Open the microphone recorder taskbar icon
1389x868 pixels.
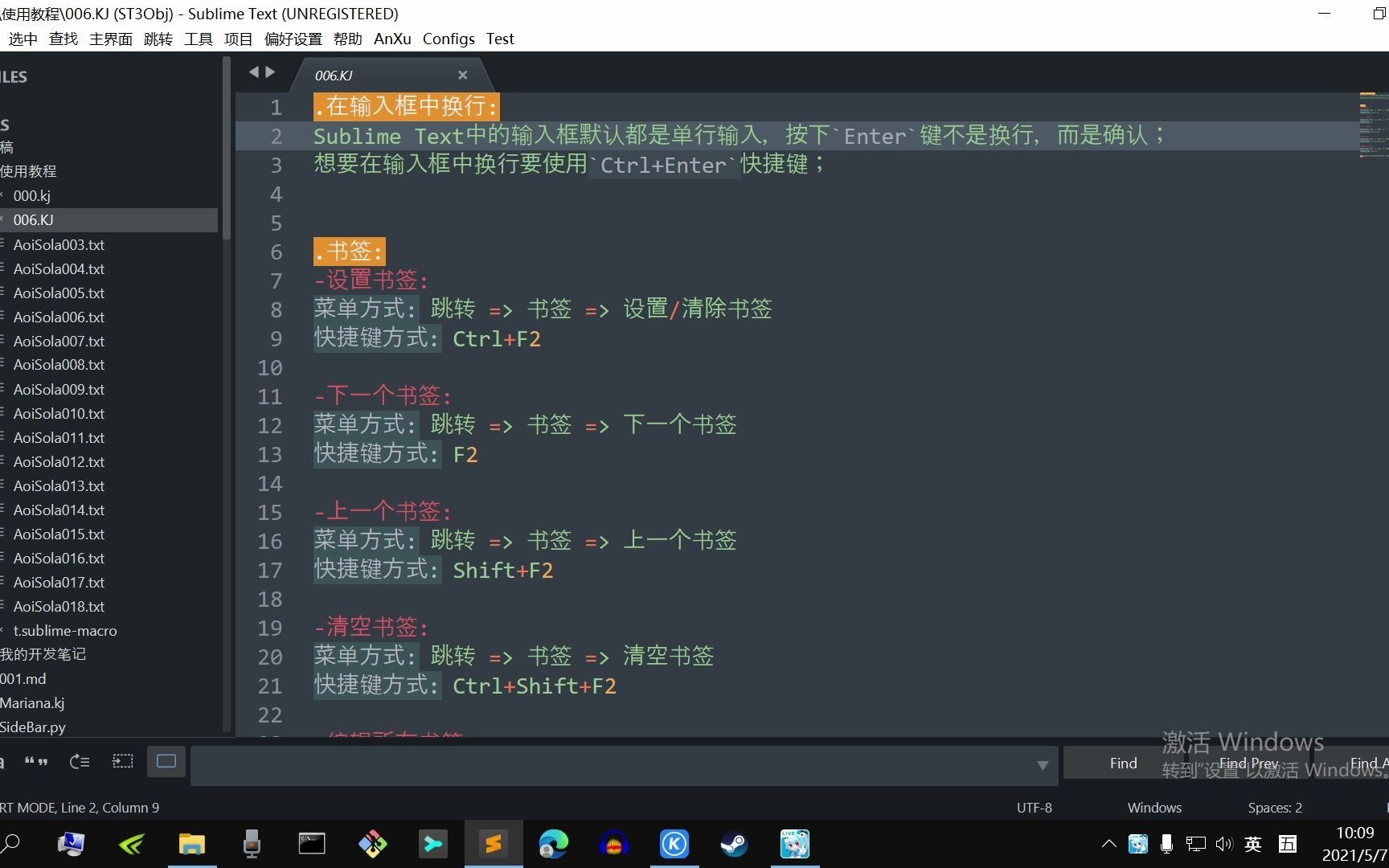(x=252, y=844)
